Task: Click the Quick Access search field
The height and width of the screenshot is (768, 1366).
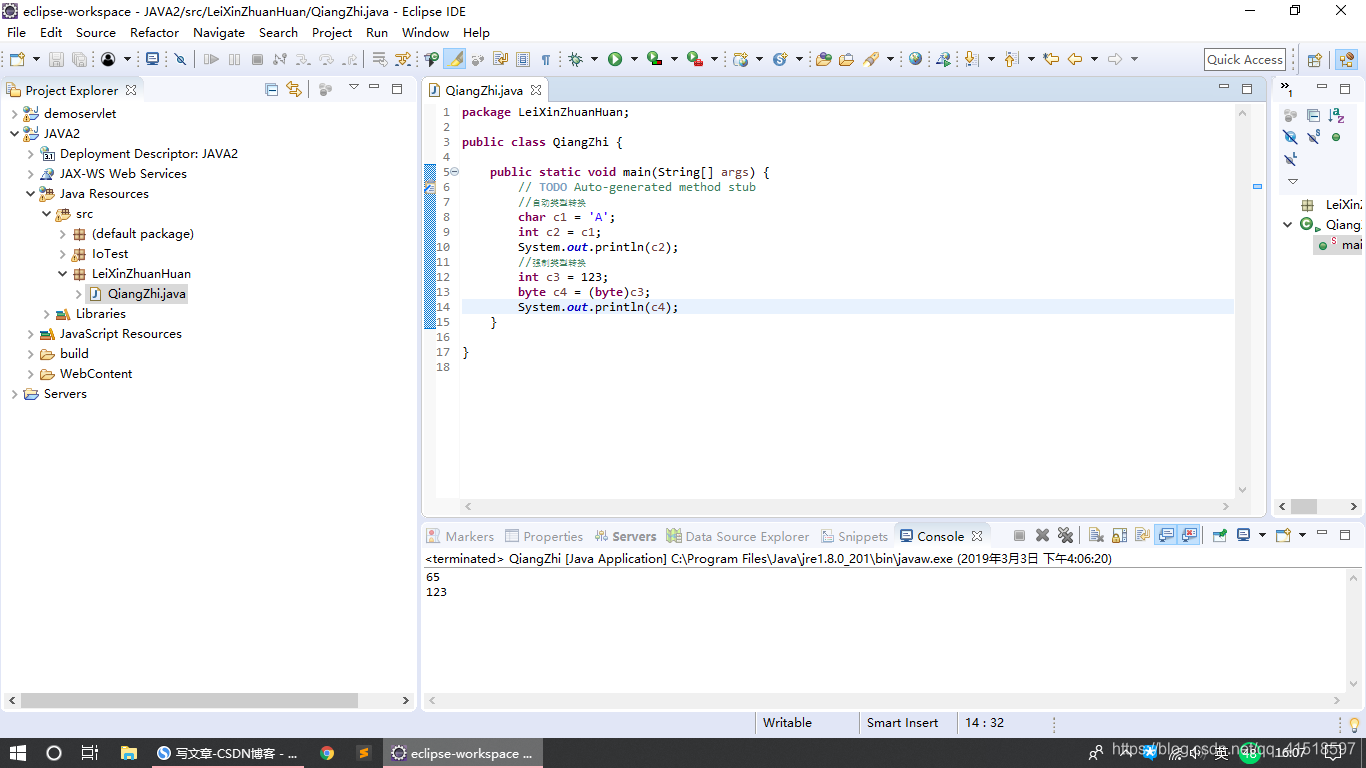Action: (1245, 60)
